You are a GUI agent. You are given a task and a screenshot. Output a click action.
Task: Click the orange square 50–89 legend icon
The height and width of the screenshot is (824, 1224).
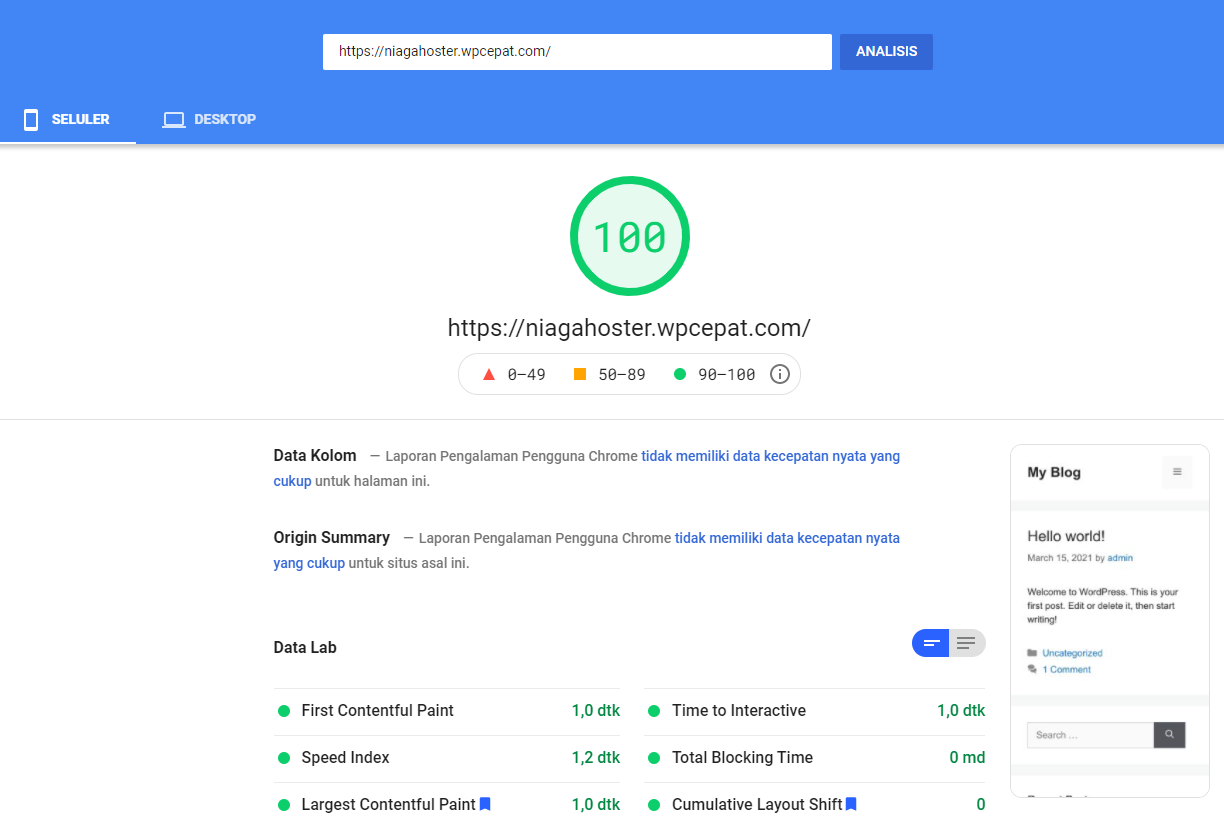coord(580,375)
